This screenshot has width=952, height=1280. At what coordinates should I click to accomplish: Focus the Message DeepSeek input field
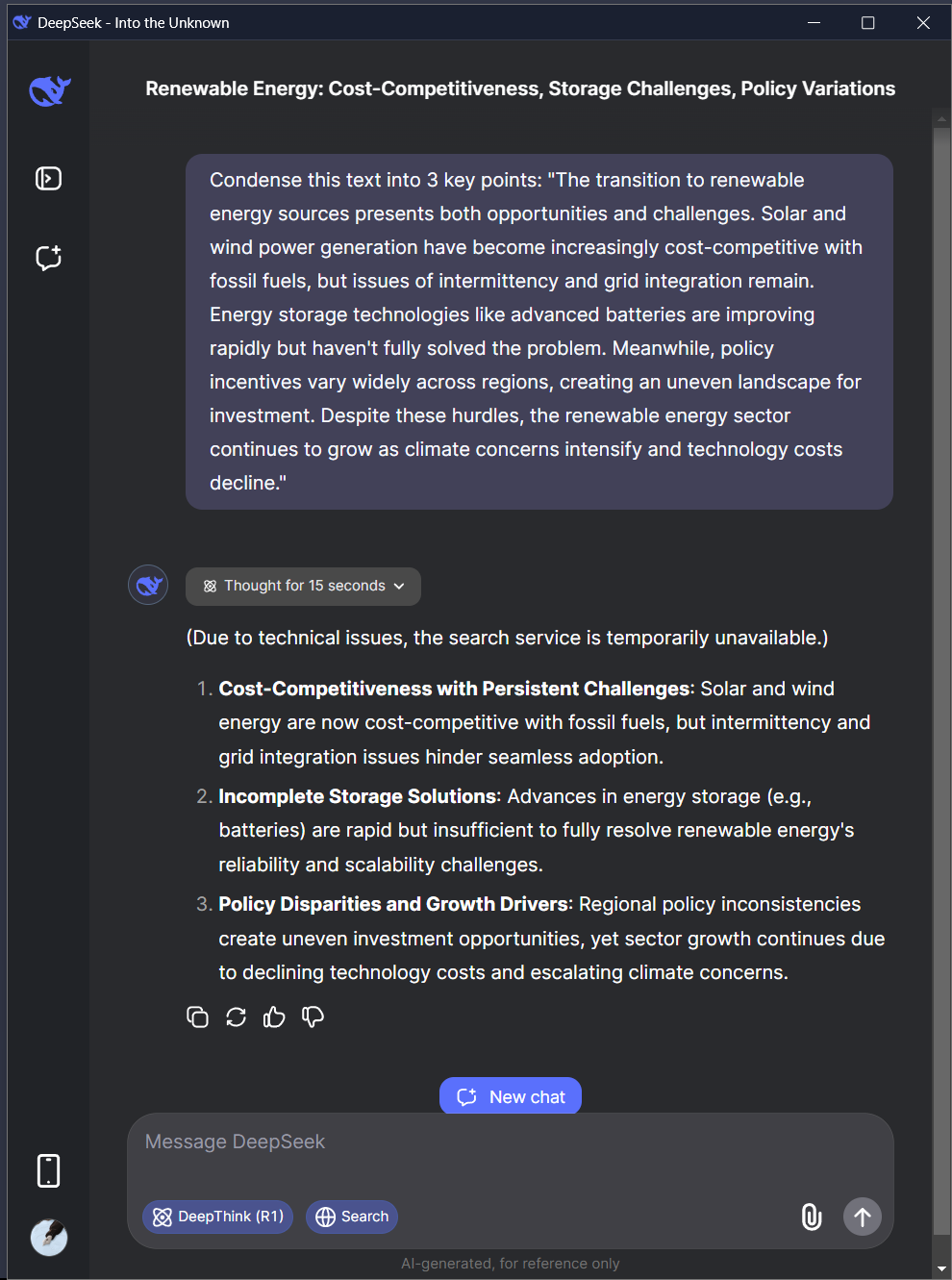point(511,1154)
